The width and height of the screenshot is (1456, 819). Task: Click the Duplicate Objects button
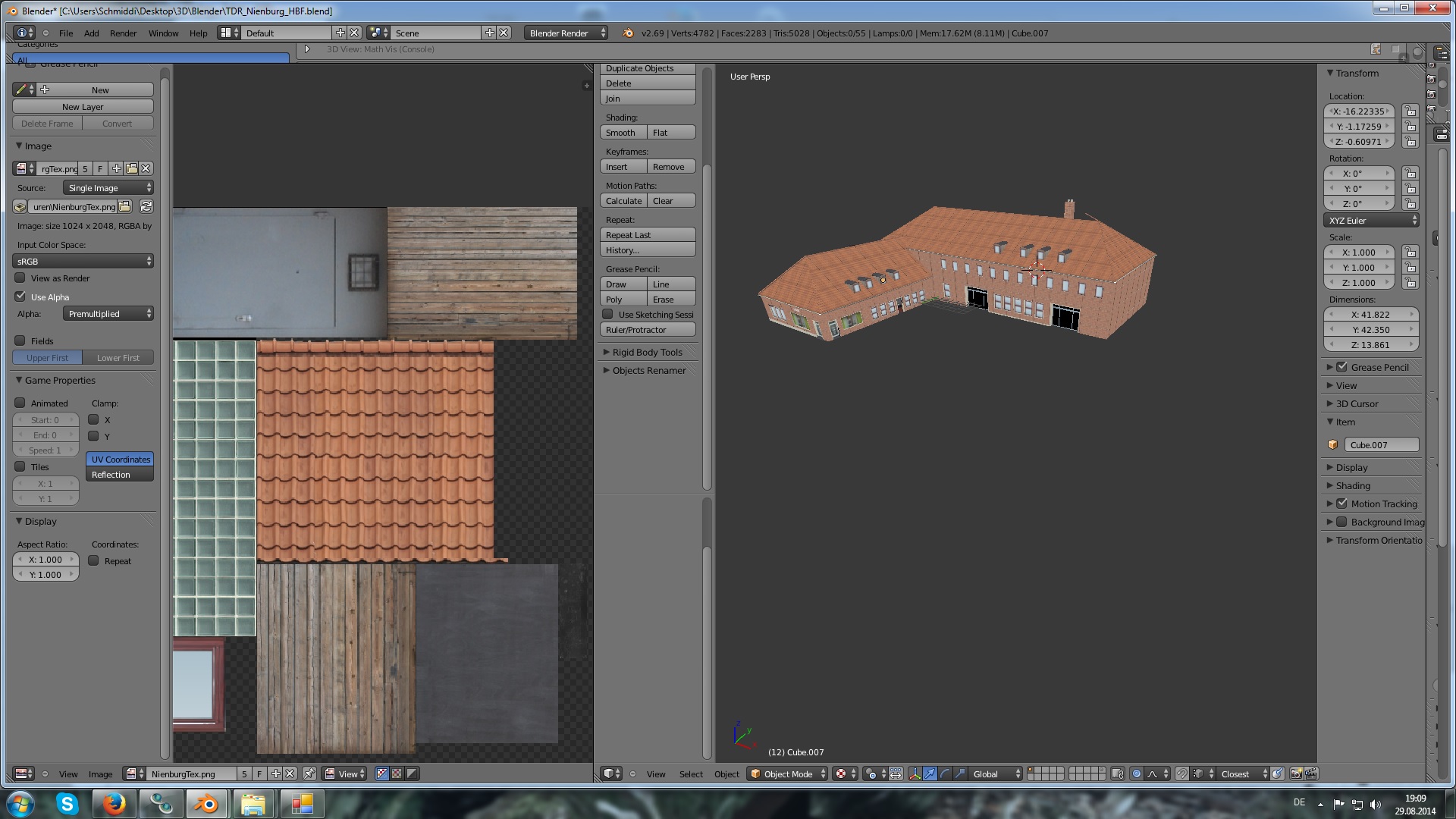pos(647,68)
